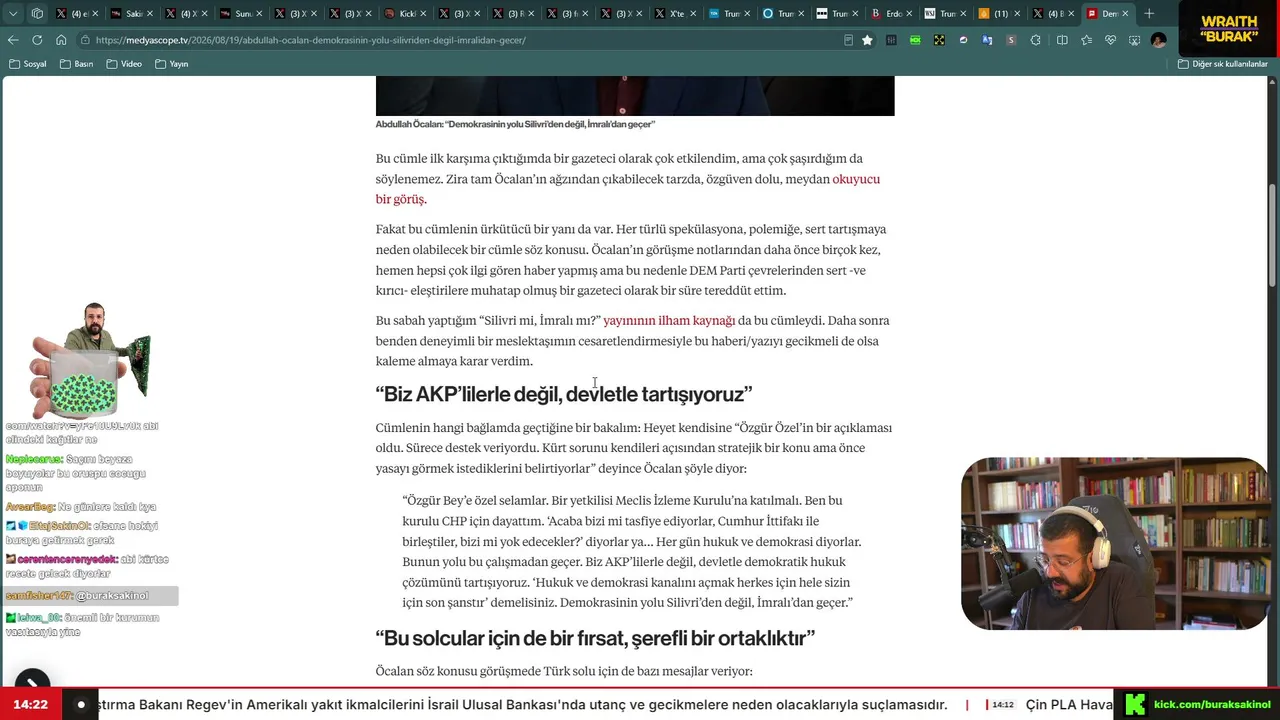Close the "Erdo" tab
This screenshot has width=1280, height=720.
click(909, 14)
